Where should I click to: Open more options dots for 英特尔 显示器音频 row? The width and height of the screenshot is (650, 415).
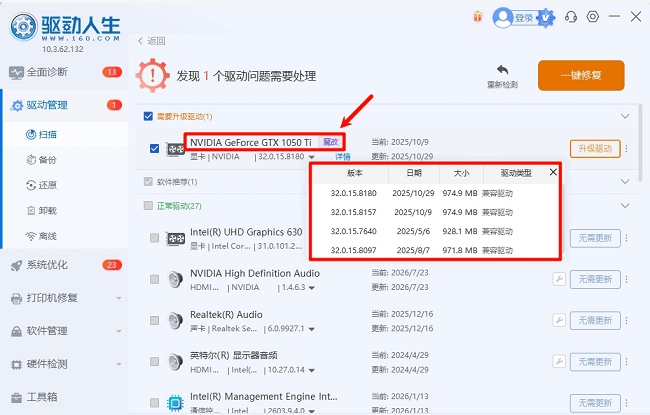tap(626, 362)
